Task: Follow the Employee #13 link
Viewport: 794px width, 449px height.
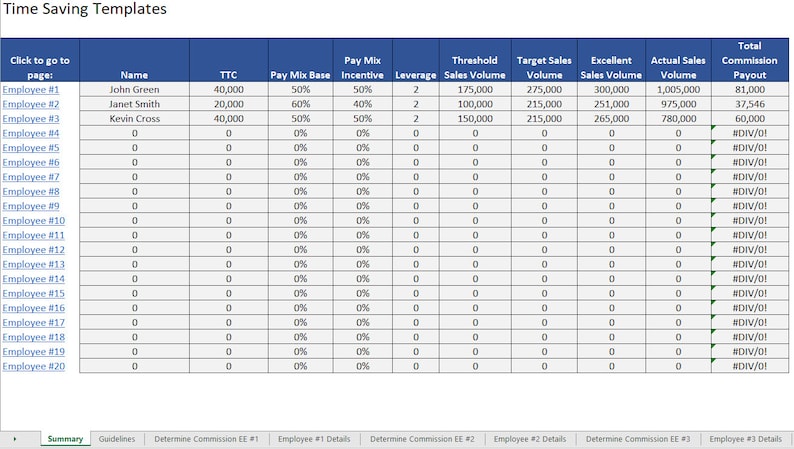Action: [x=33, y=264]
